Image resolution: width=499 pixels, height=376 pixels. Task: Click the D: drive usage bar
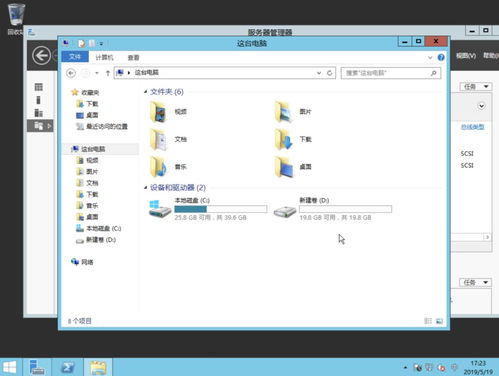pyautogui.click(x=345, y=209)
